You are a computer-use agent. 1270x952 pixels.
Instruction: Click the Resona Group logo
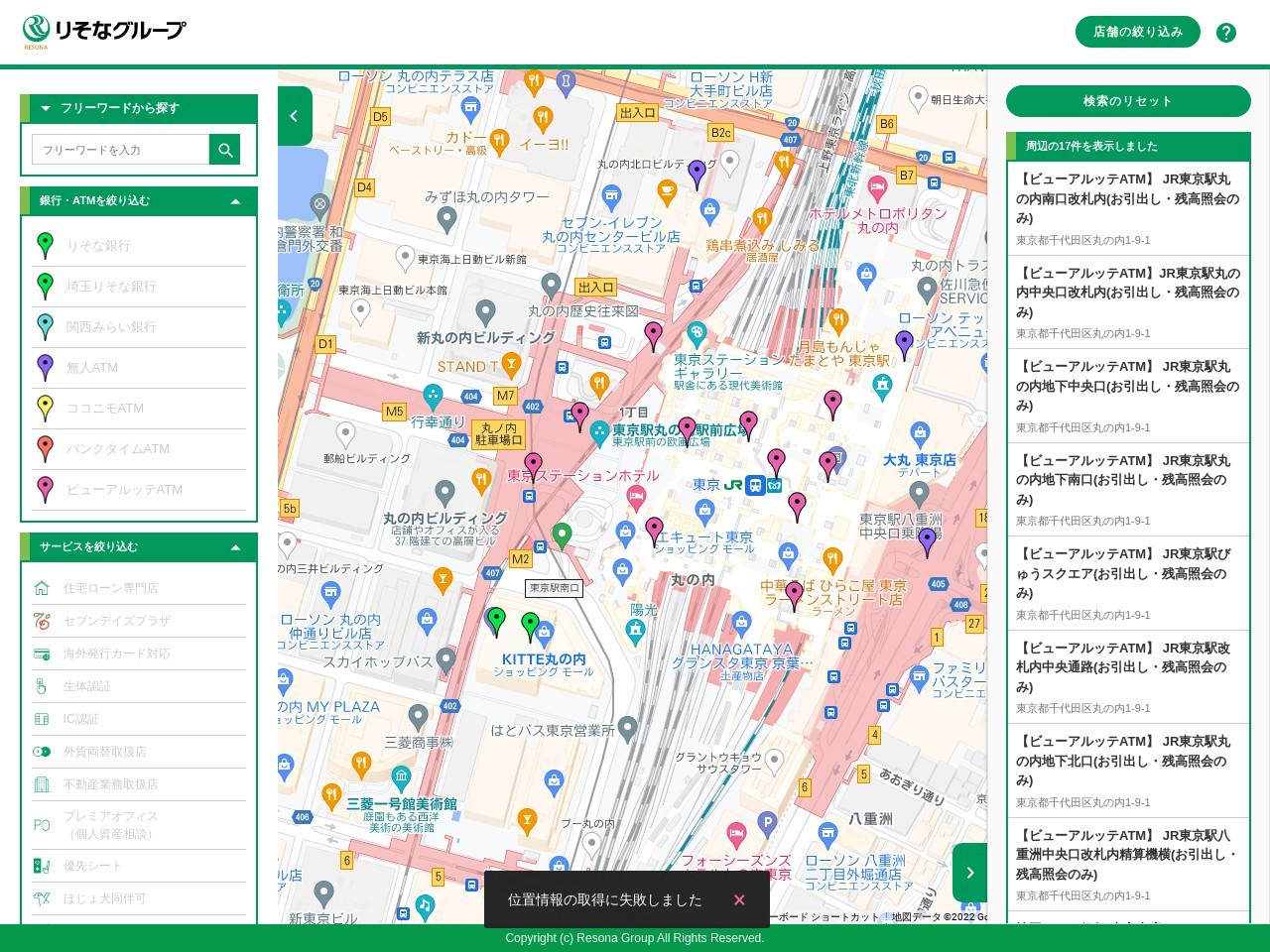pos(104,32)
